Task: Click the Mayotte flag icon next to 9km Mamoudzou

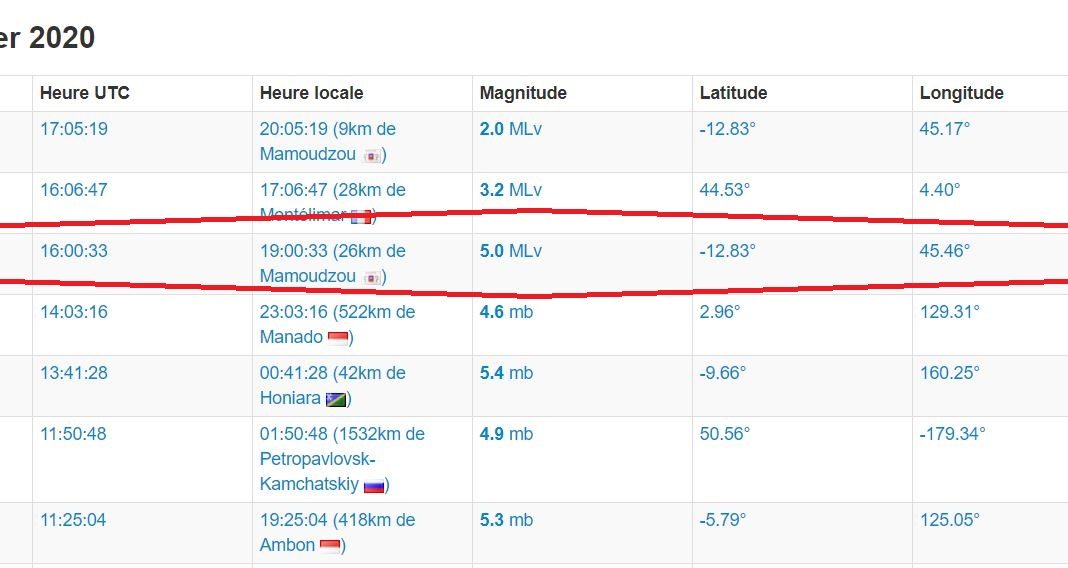Action: pyautogui.click(x=372, y=156)
